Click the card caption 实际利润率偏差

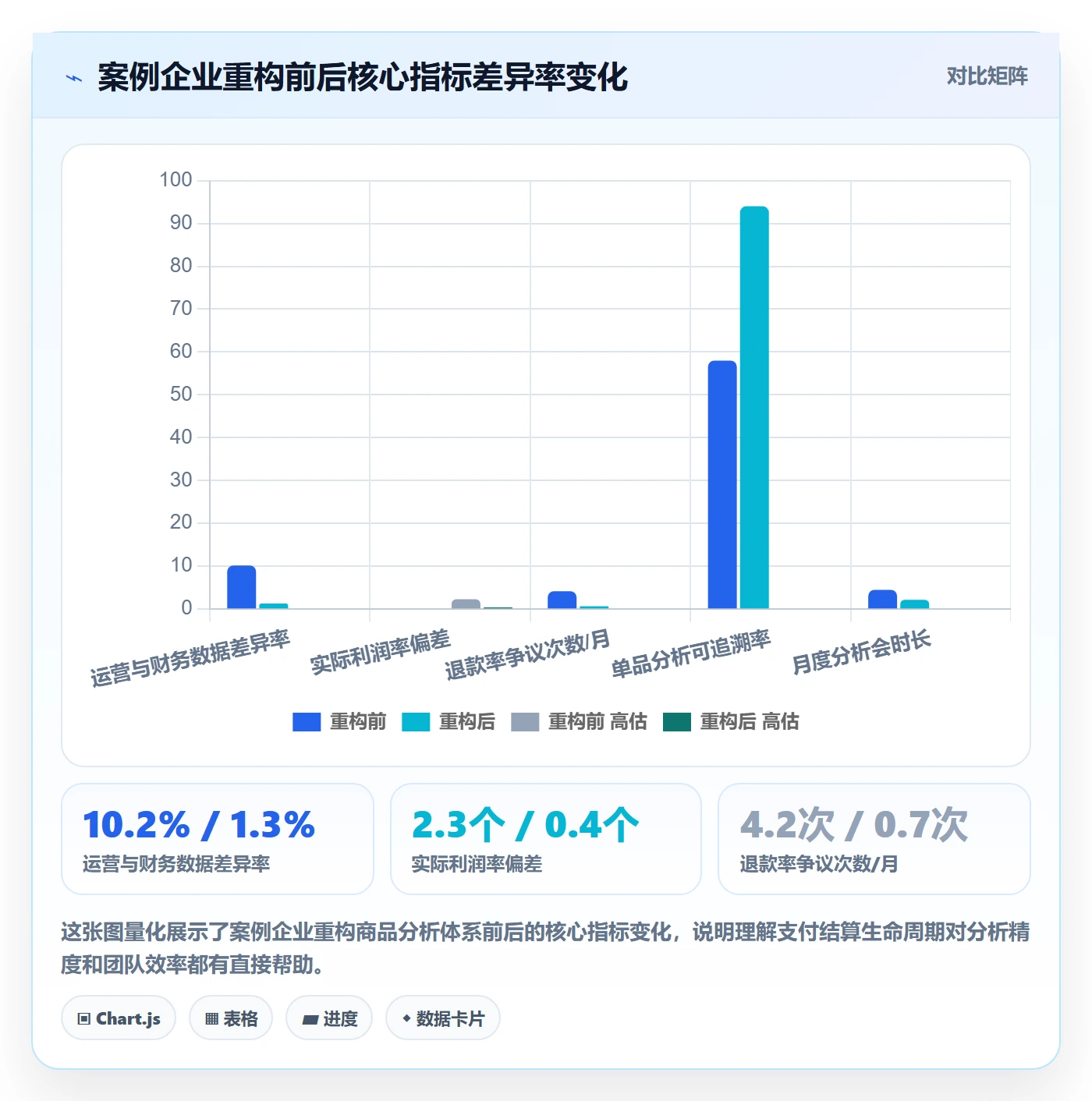tap(477, 864)
